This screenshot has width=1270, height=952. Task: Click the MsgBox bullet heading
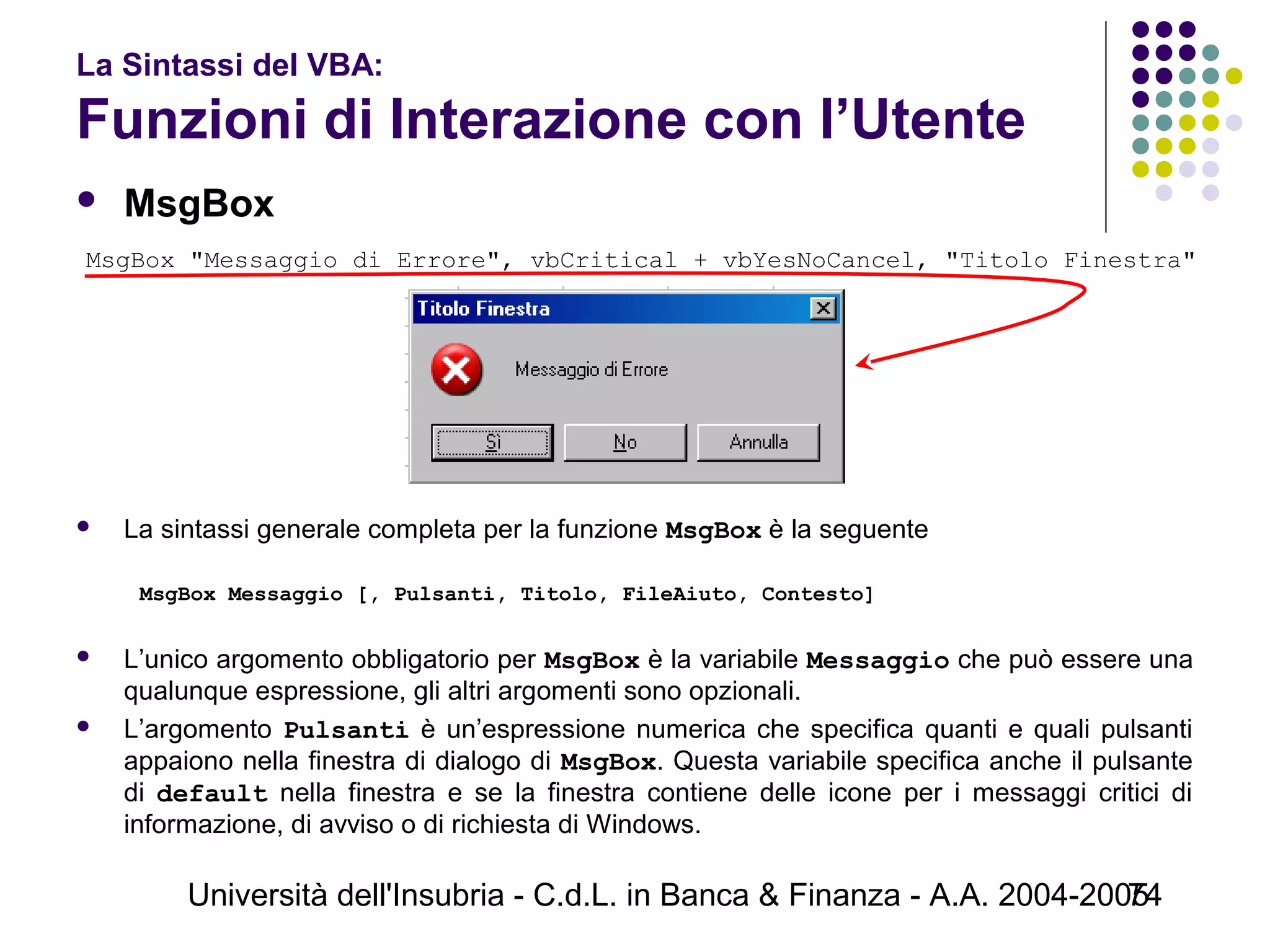[x=199, y=203]
